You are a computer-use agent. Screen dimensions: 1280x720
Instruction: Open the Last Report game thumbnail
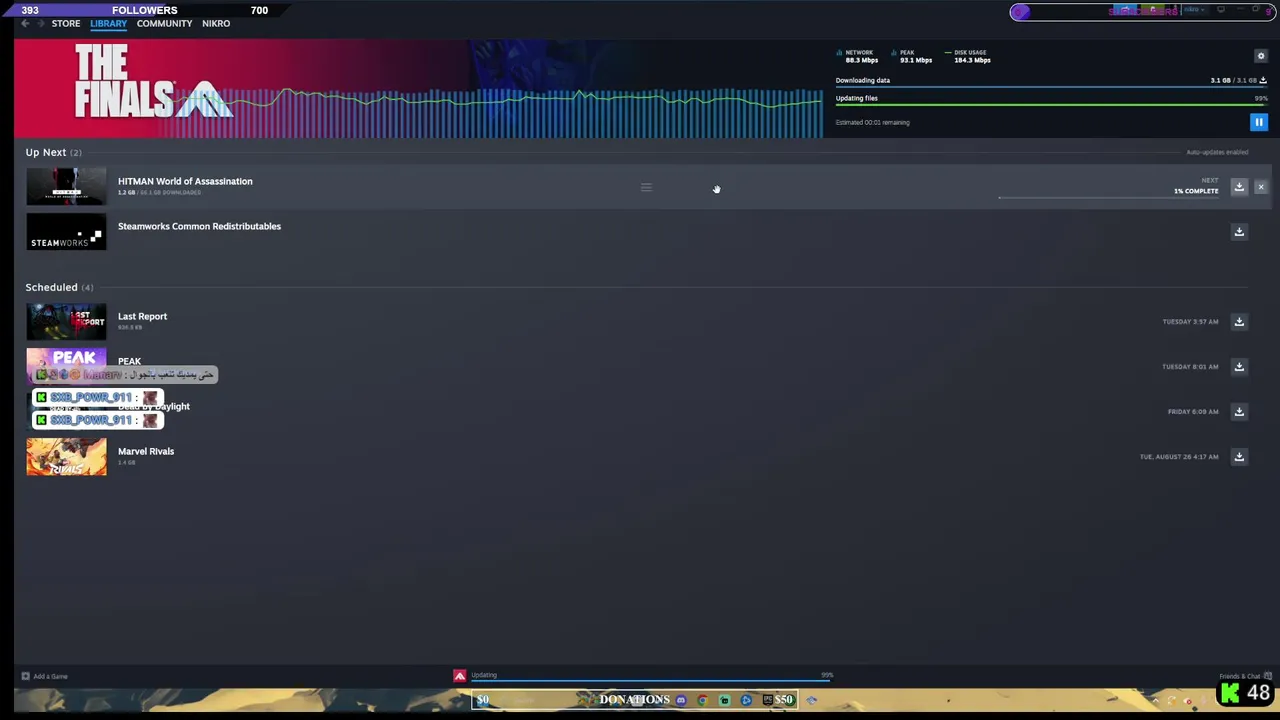66,322
